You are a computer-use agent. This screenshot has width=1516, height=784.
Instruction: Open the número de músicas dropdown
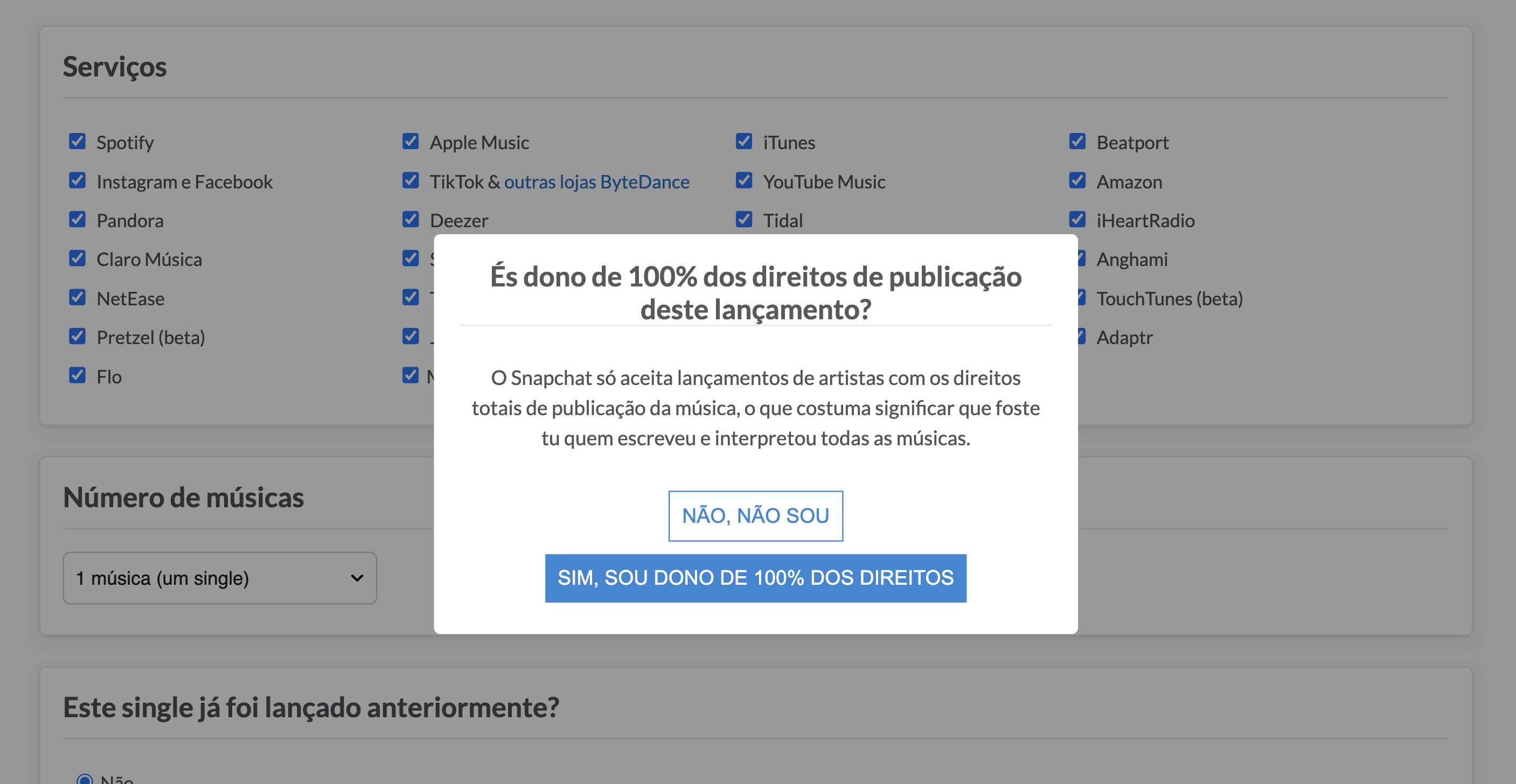pyautogui.click(x=220, y=578)
